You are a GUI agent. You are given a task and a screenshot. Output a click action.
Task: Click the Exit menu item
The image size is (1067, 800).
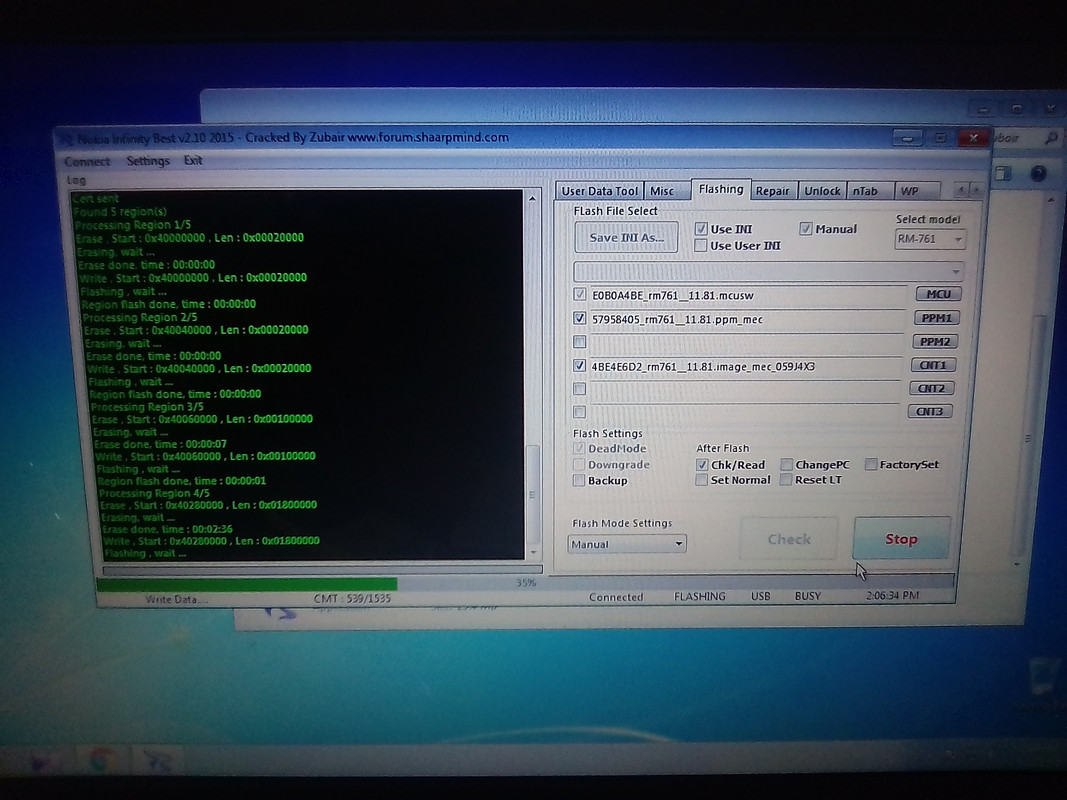[193, 161]
